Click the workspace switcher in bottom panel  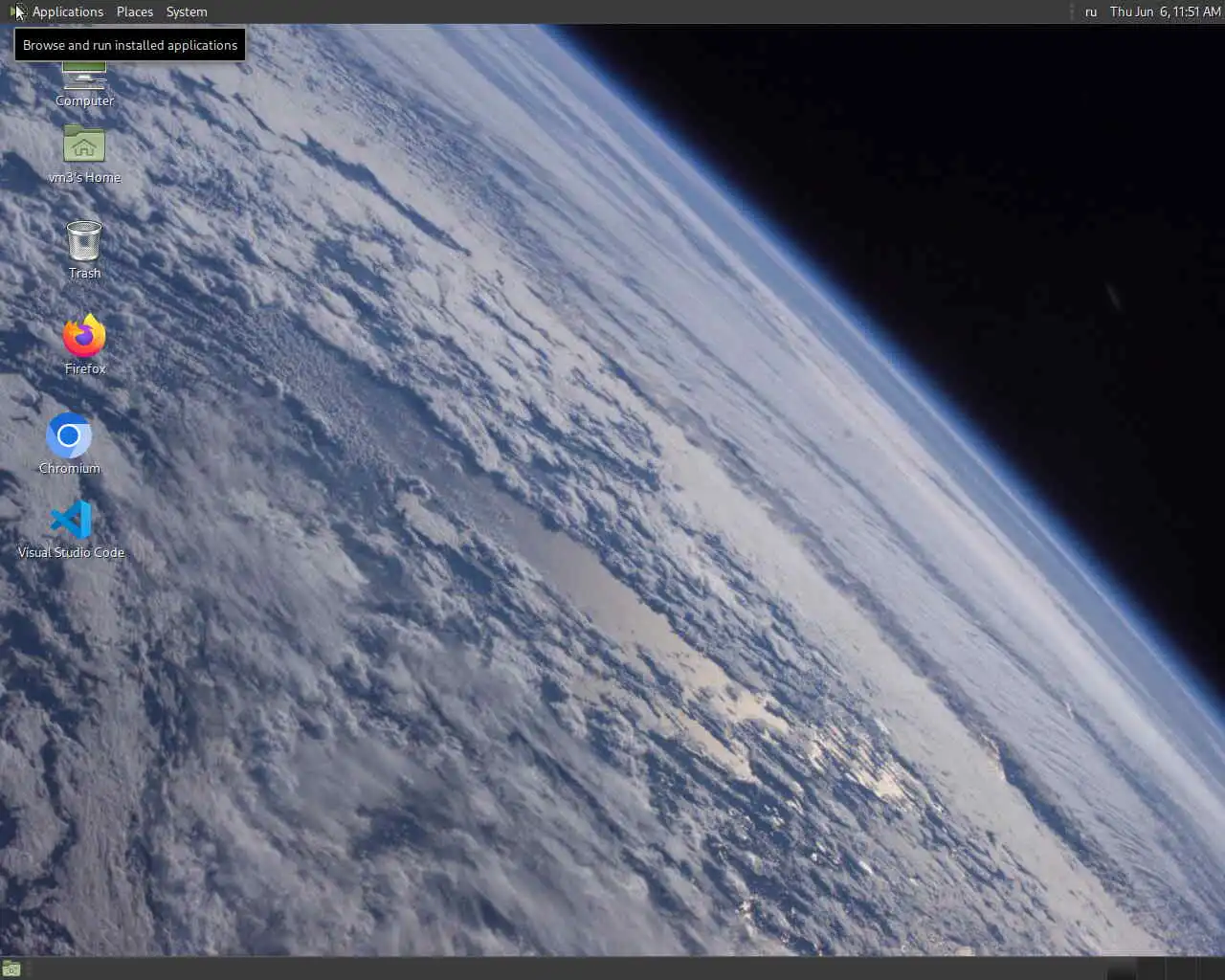1165,969
